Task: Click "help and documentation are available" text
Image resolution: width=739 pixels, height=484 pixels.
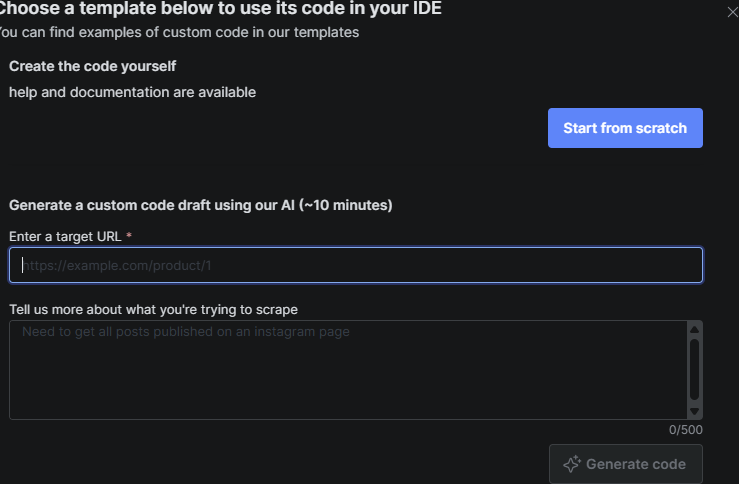Action: 132,92
